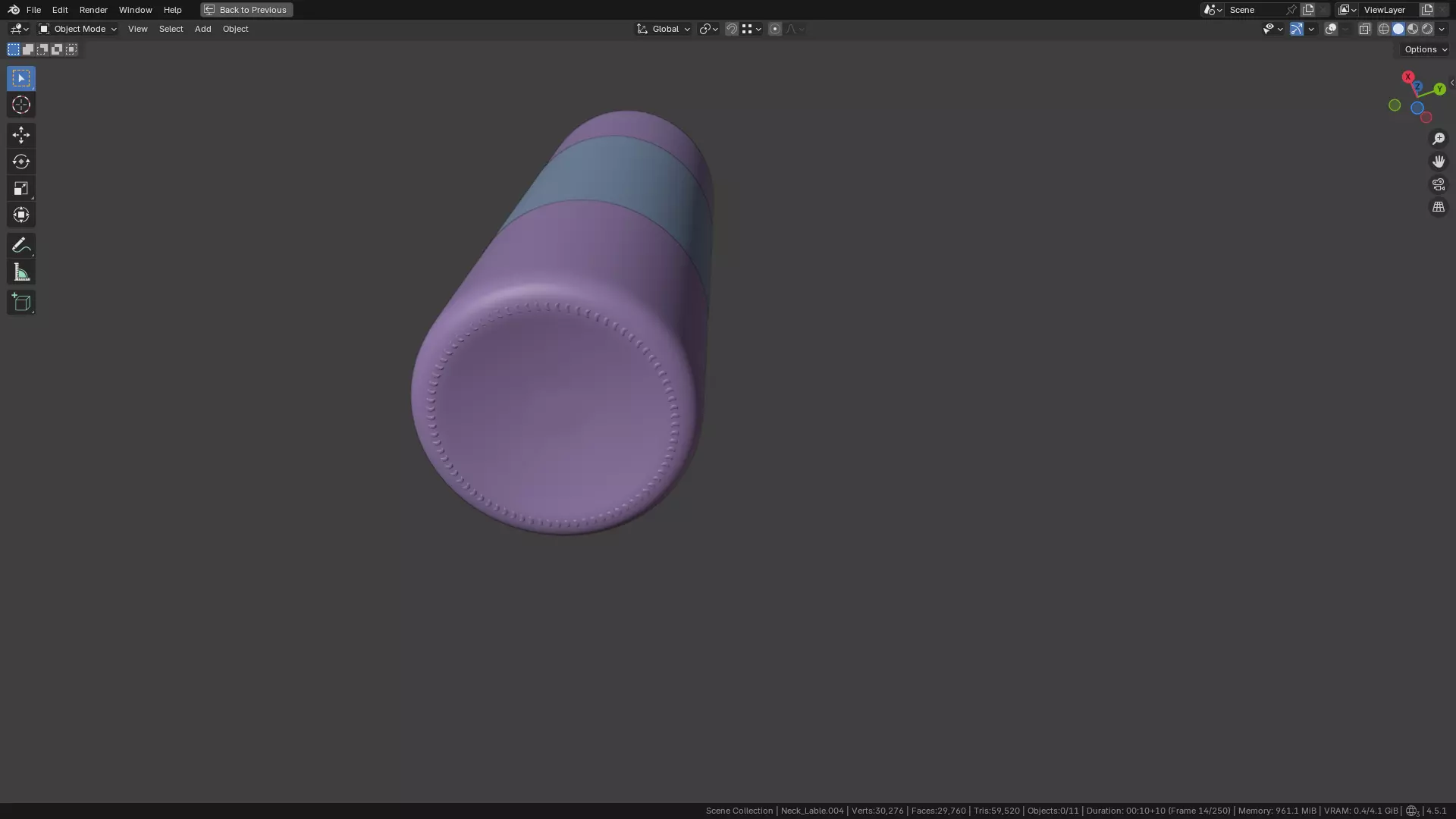1456x819 pixels.
Task: Toggle viewport gizmos display
Action: [1297, 29]
